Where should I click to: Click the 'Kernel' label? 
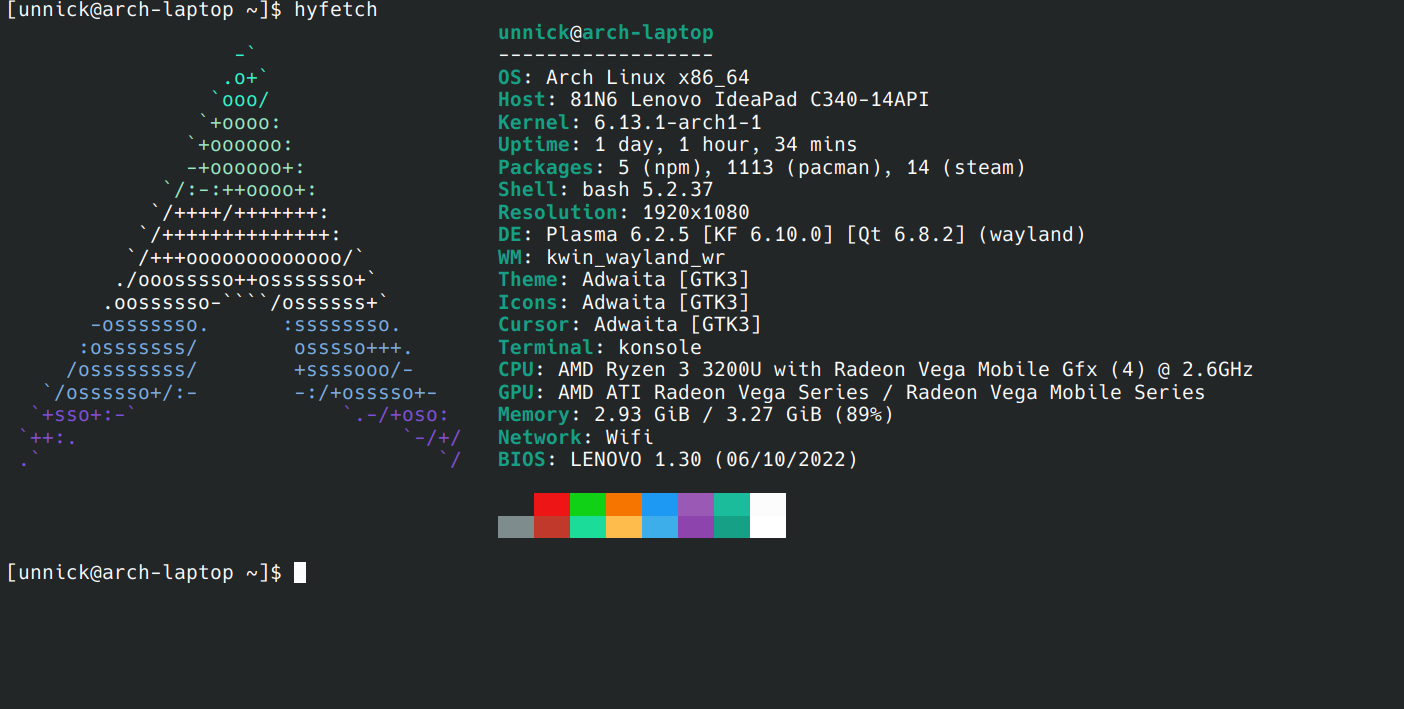pyautogui.click(x=534, y=123)
